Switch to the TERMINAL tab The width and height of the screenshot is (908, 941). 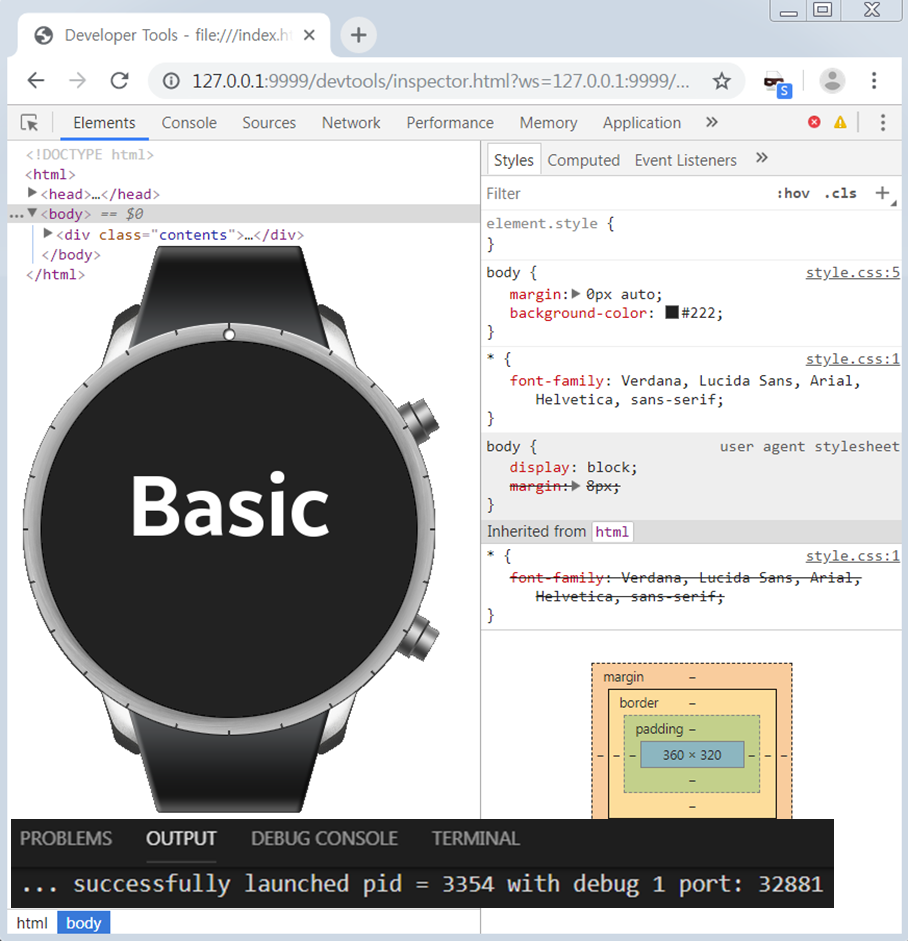coord(475,838)
